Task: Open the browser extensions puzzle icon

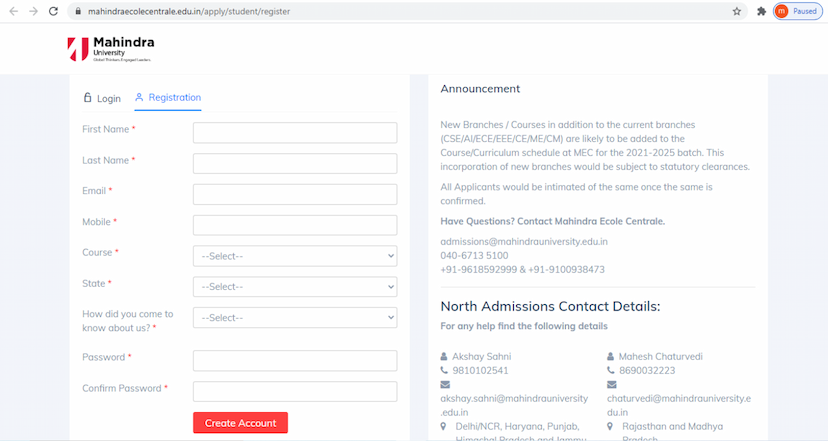Action: point(761,11)
